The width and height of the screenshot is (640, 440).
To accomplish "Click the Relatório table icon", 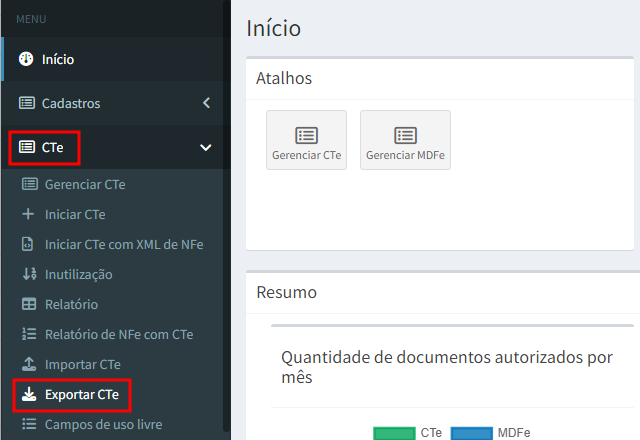I will coord(28,304).
